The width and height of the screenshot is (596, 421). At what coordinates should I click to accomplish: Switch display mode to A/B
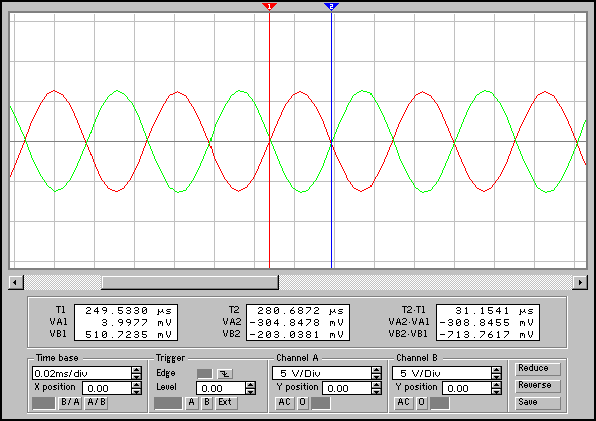[x=97, y=402]
